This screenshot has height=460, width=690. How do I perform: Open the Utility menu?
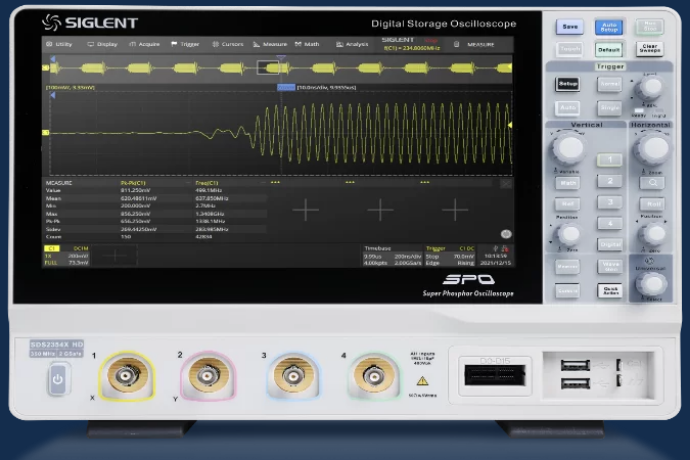pyautogui.click(x=59, y=44)
